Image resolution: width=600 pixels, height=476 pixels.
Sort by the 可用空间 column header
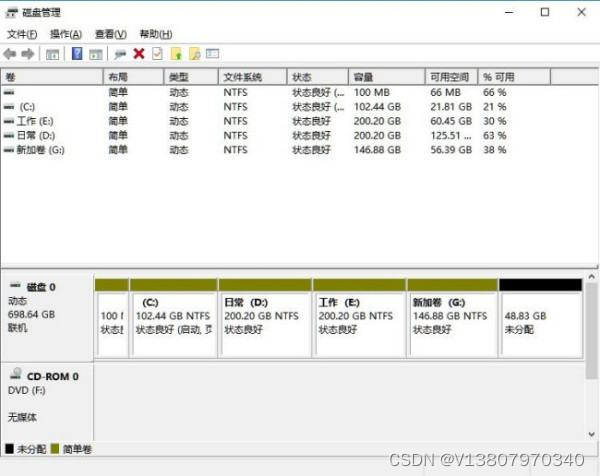(x=452, y=77)
